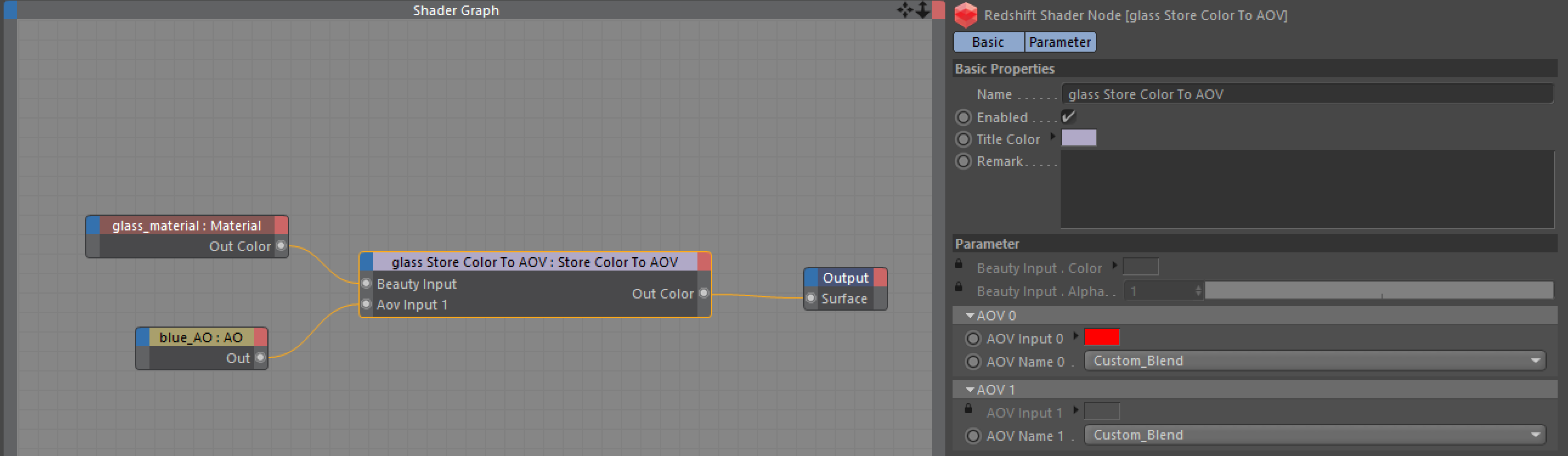Open the AOV Name 1 dropdown
Viewport: 1568px width, 456px height.
[x=1315, y=435]
